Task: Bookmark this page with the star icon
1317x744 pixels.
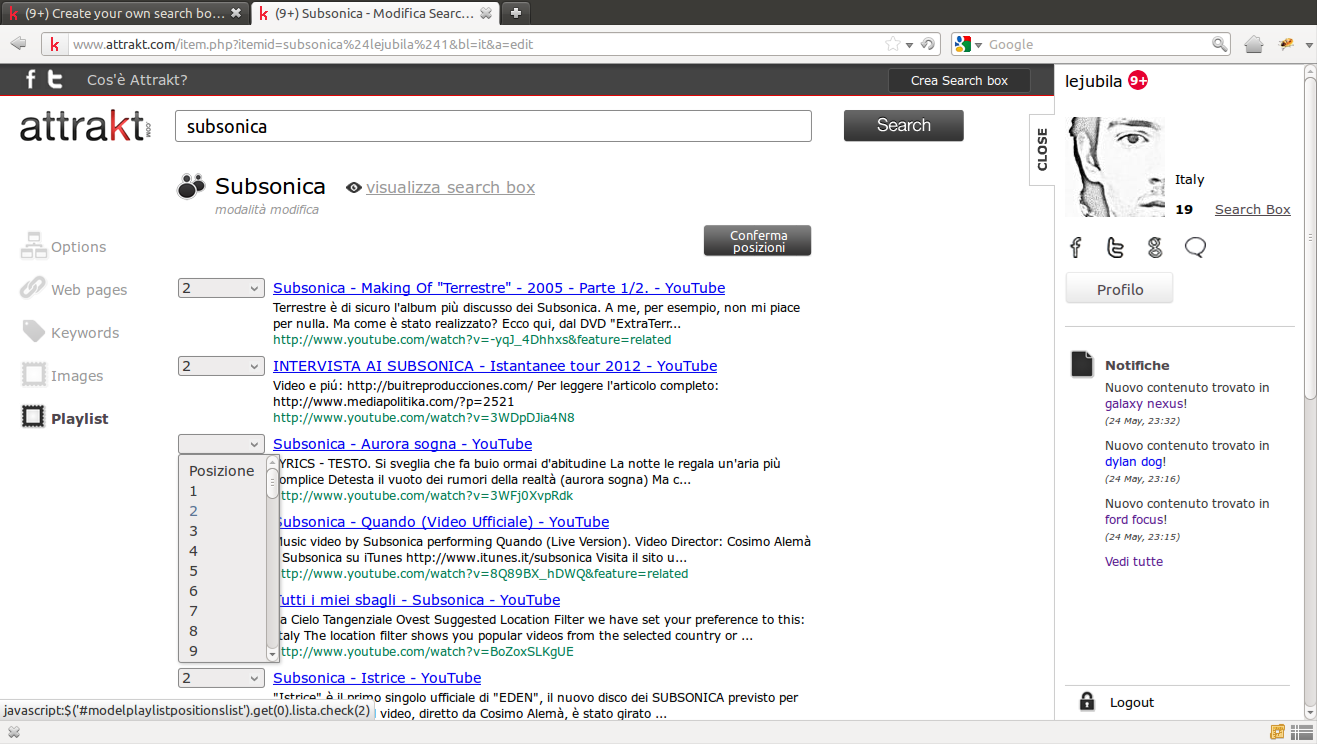Action: click(892, 44)
